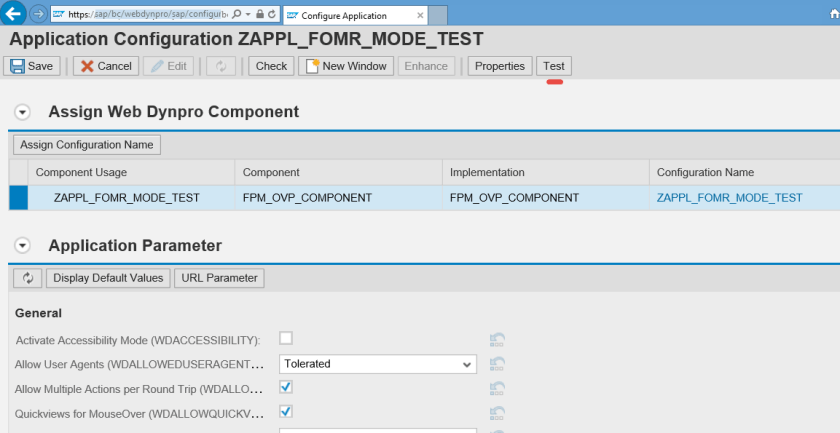Collapse the Assign Web Dynpro Component section
The width and height of the screenshot is (840, 433).
[x=23, y=112]
